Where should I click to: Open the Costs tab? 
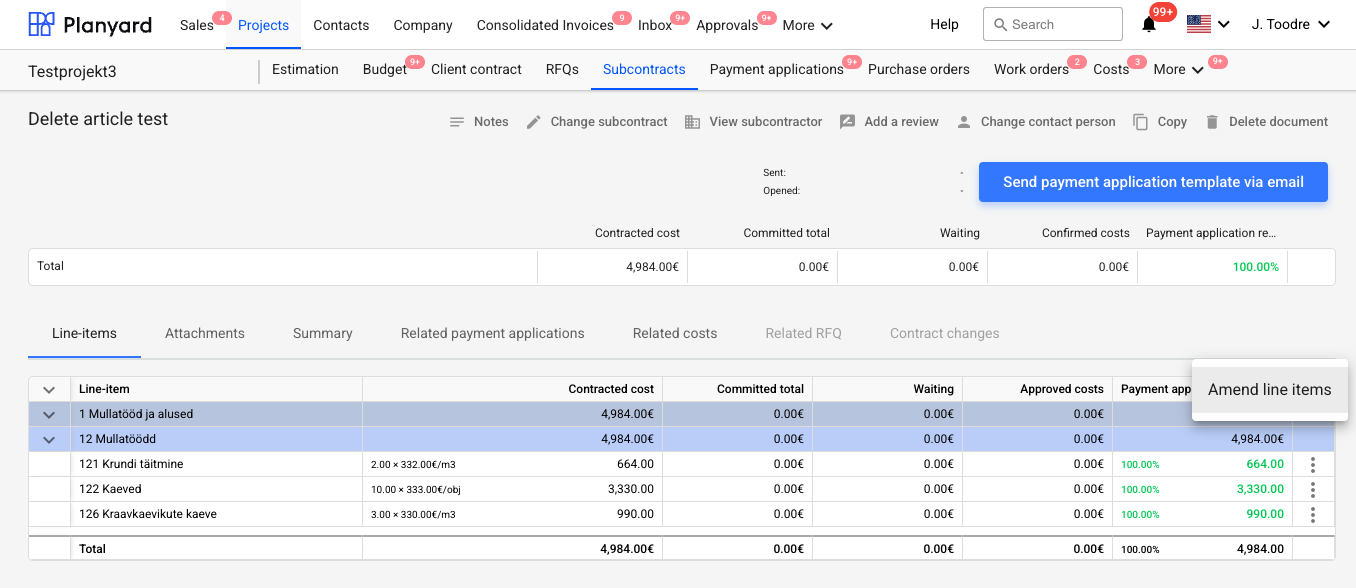click(x=1111, y=69)
